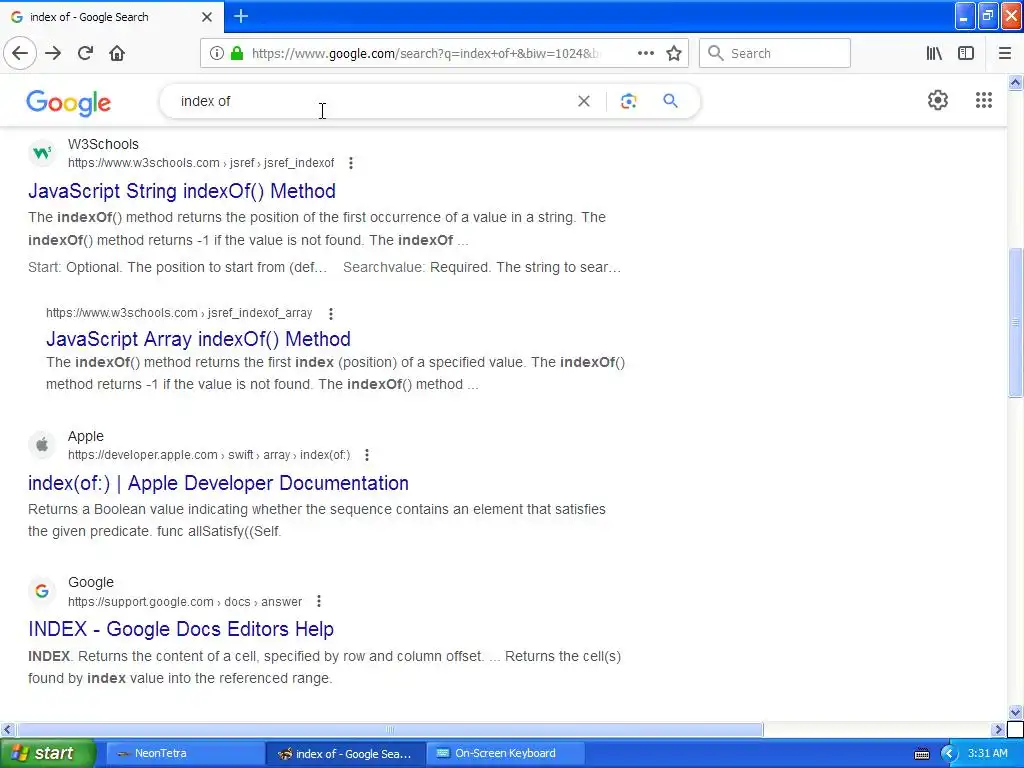Screen dimensions: 1024x768
Task: Click the 'W3Schools' site name text
Action: tap(103, 144)
